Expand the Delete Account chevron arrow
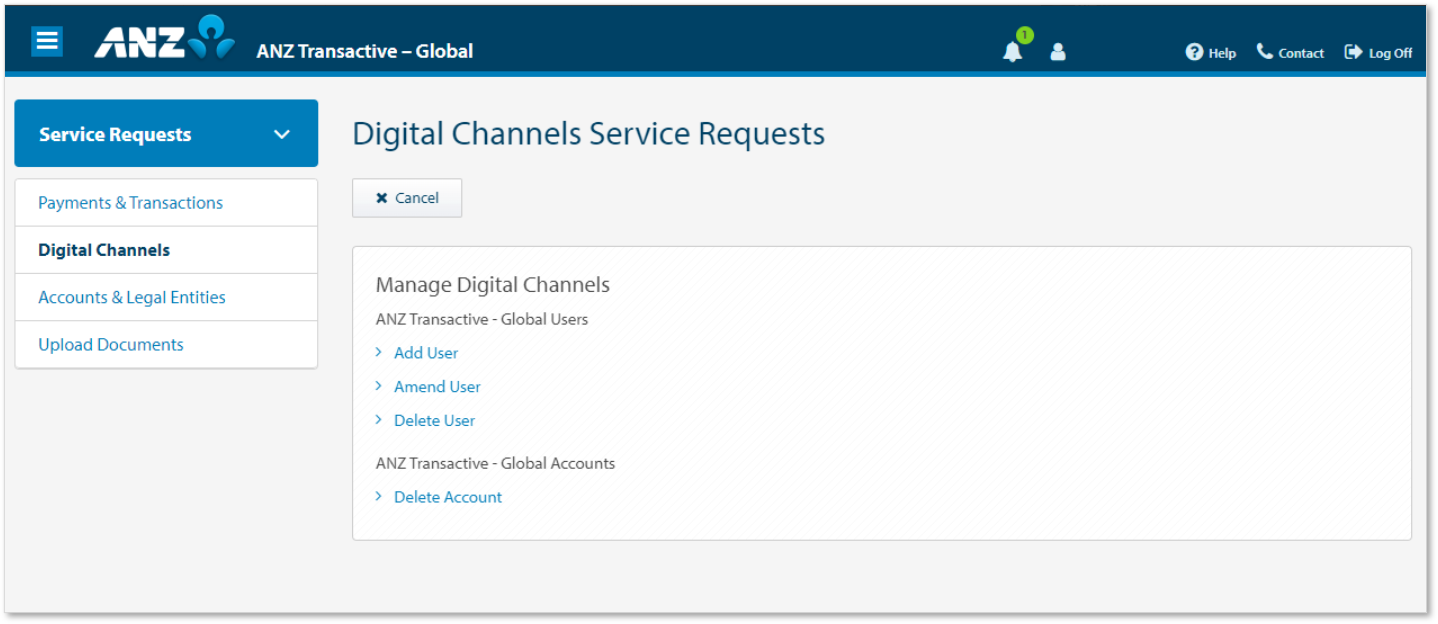 (x=379, y=496)
